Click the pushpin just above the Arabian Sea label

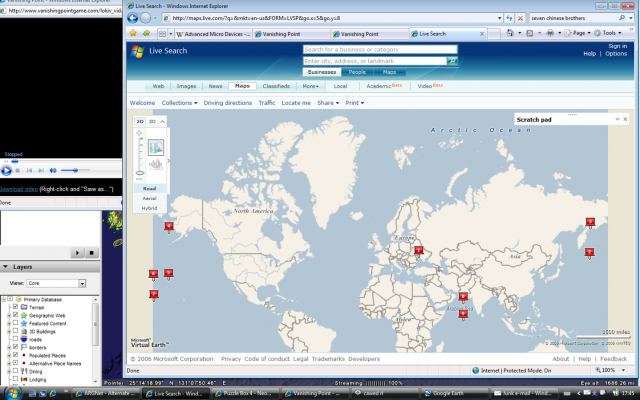point(463,297)
